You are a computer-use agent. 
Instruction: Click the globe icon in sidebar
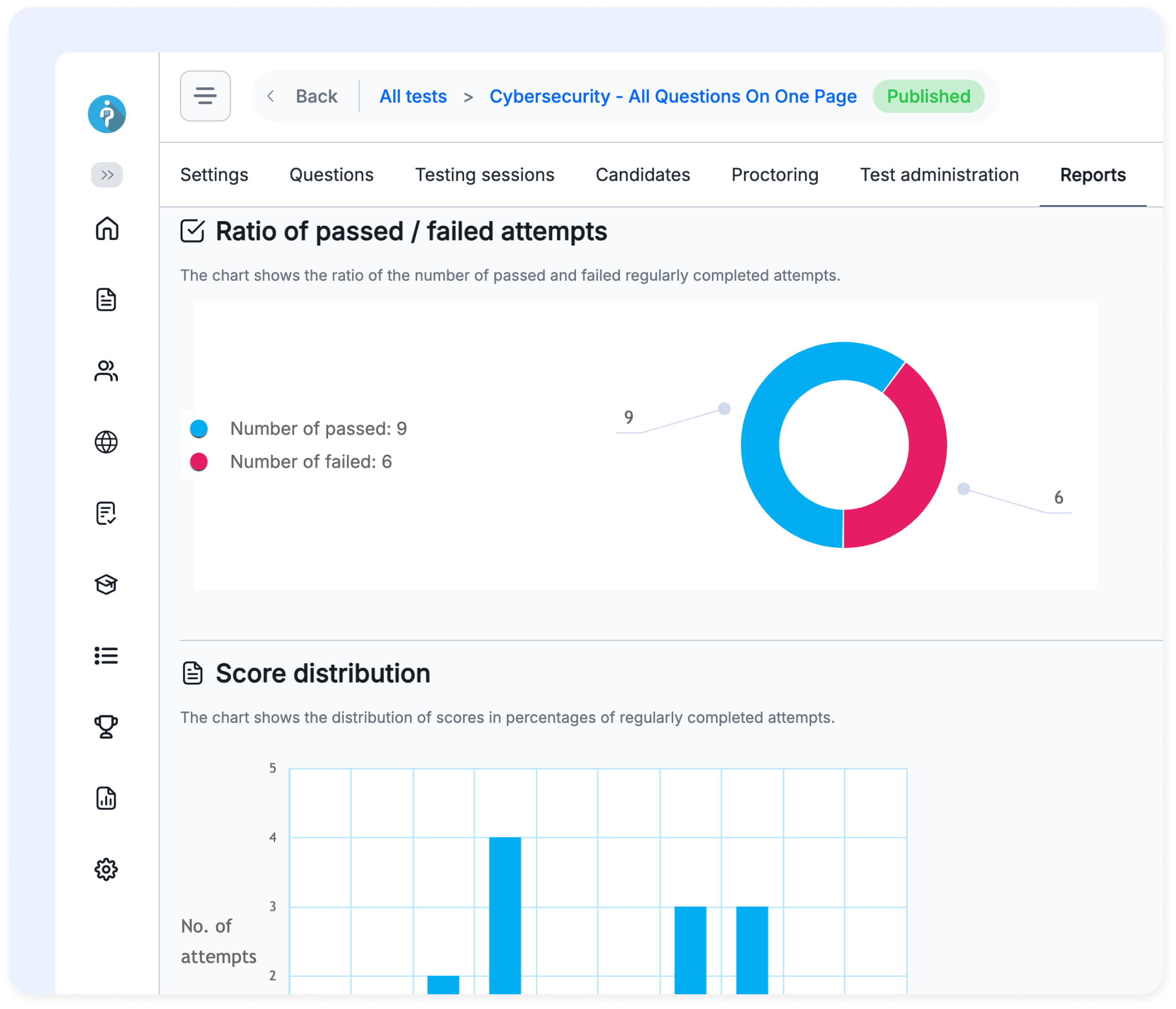106,442
